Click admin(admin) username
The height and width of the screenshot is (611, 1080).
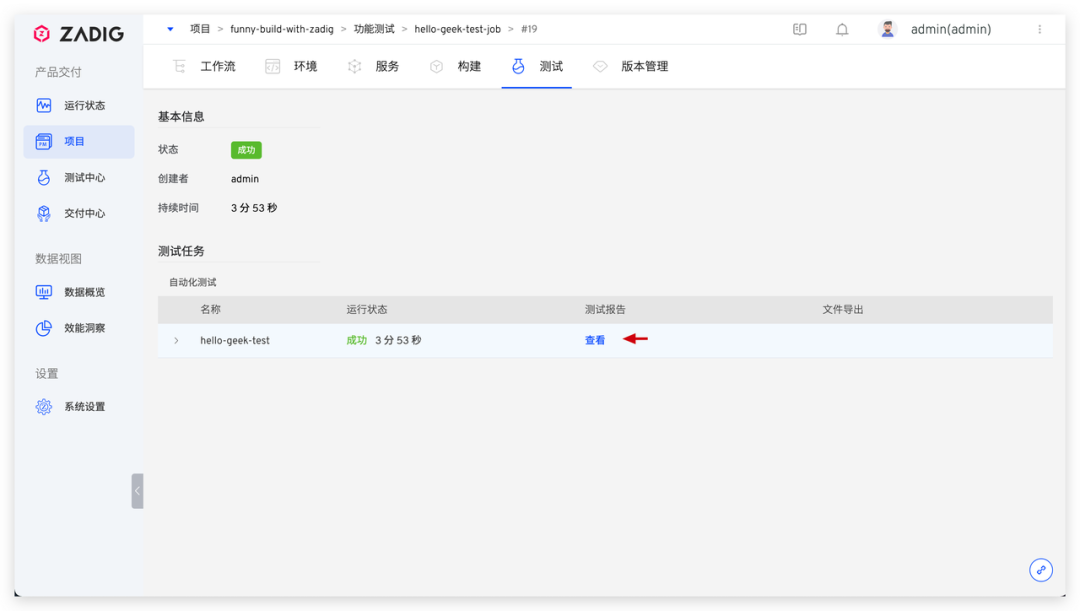point(951,29)
